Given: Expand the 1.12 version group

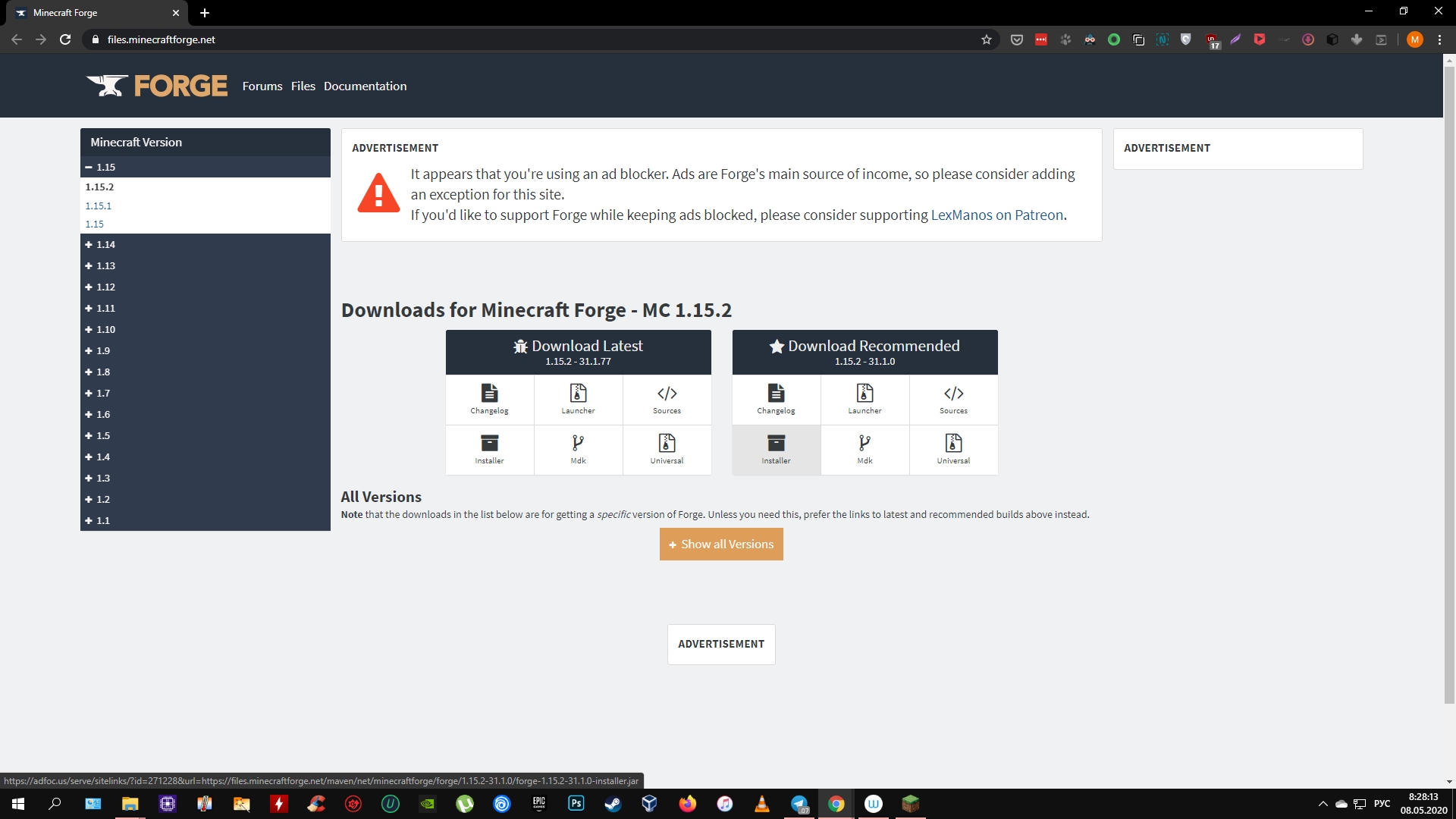Looking at the screenshot, I should [206, 287].
